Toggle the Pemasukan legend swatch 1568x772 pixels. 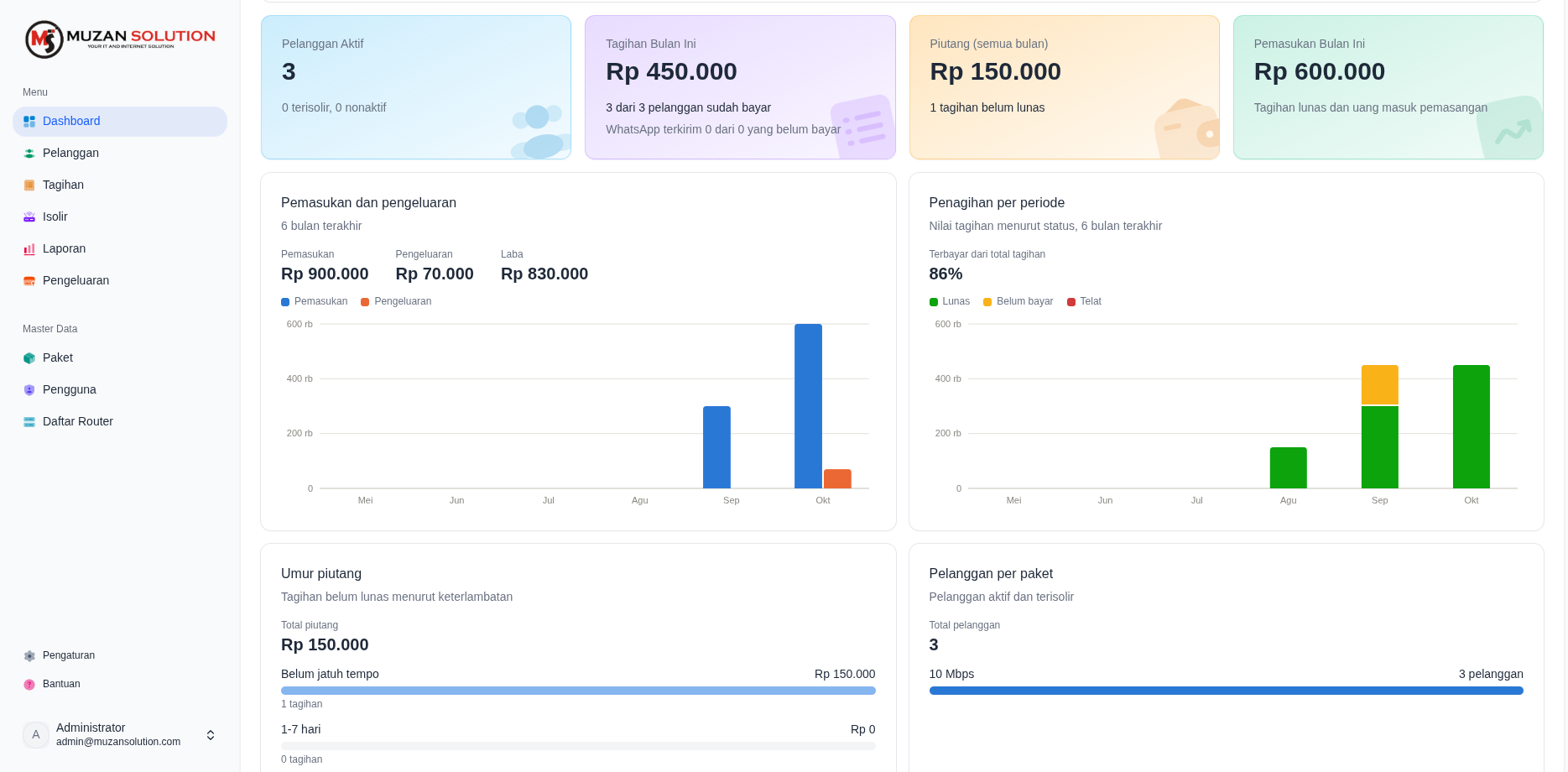[285, 302]
